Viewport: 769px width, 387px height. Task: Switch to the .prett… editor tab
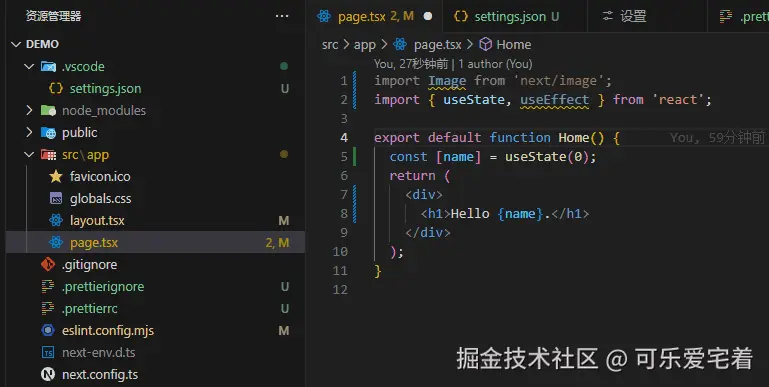(x=739, y=16)
